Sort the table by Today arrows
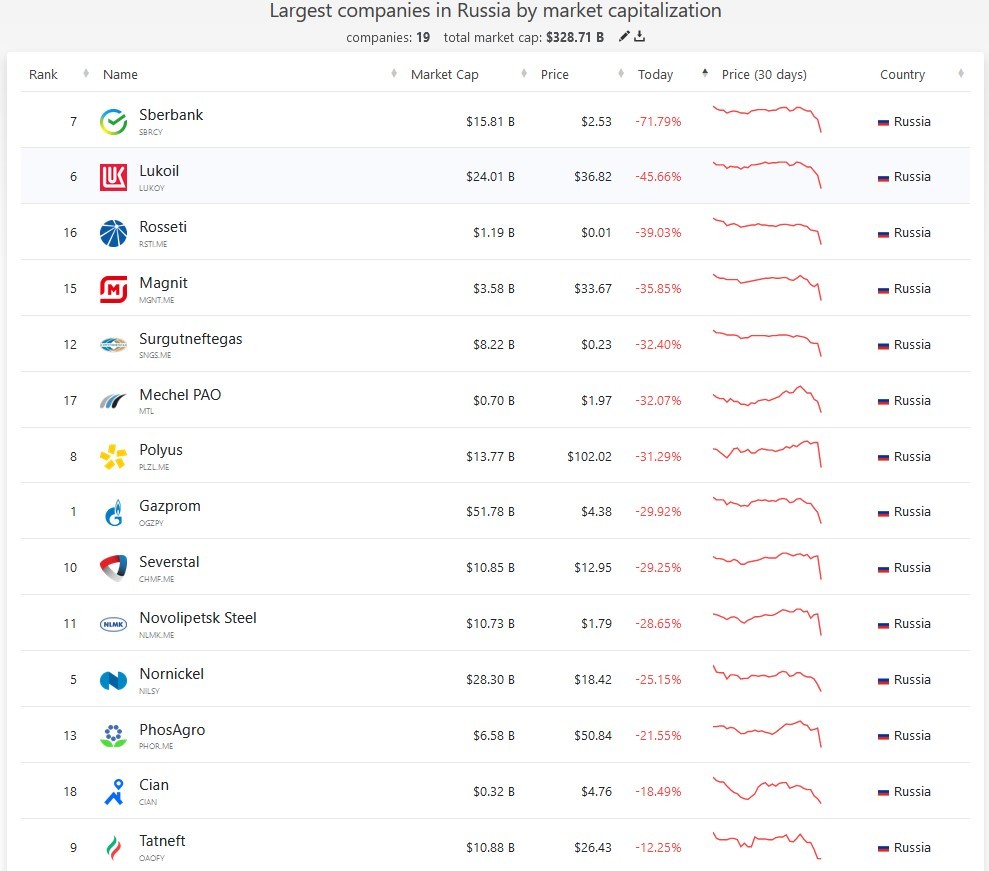This screenshot has width=989, height=871. click(x=705, y=74)
